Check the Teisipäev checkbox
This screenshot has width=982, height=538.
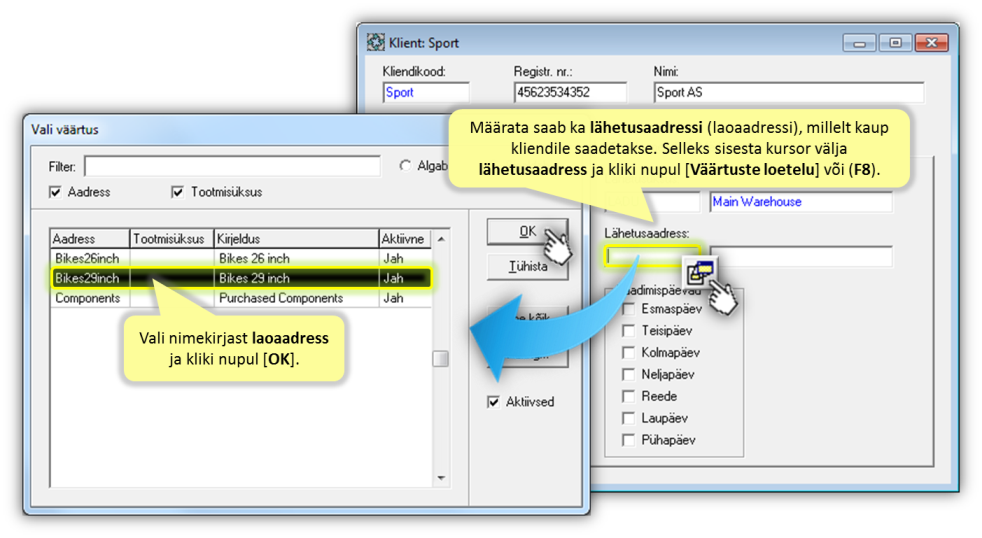[628, 331]
